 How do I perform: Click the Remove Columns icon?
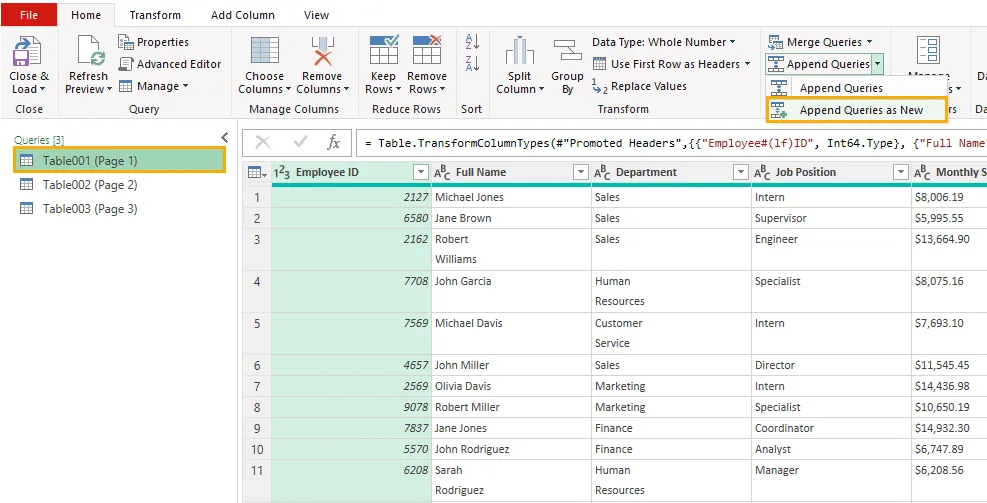tap(322, 51)
